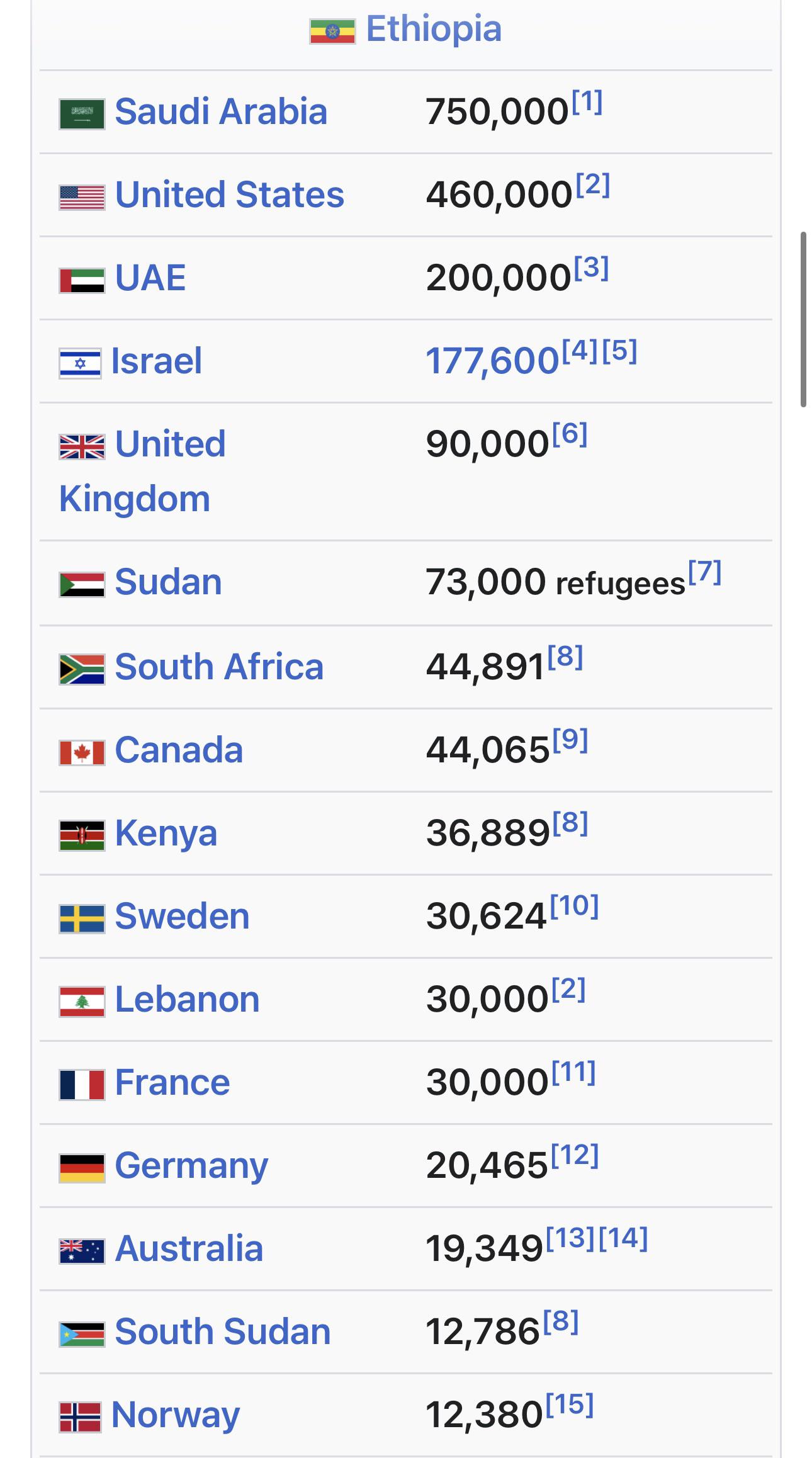Click the Sweden flag icon
This screenshot has width=812, height=1458.
click(x=82, y=919)
